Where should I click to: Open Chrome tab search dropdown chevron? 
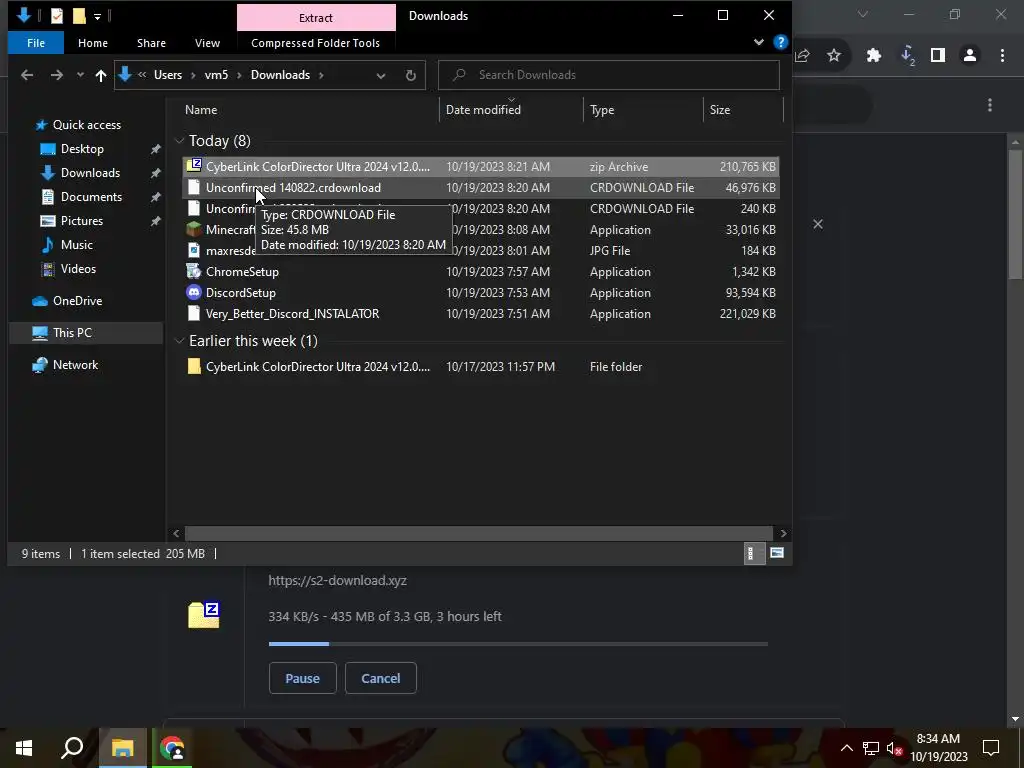pos(863,14)
